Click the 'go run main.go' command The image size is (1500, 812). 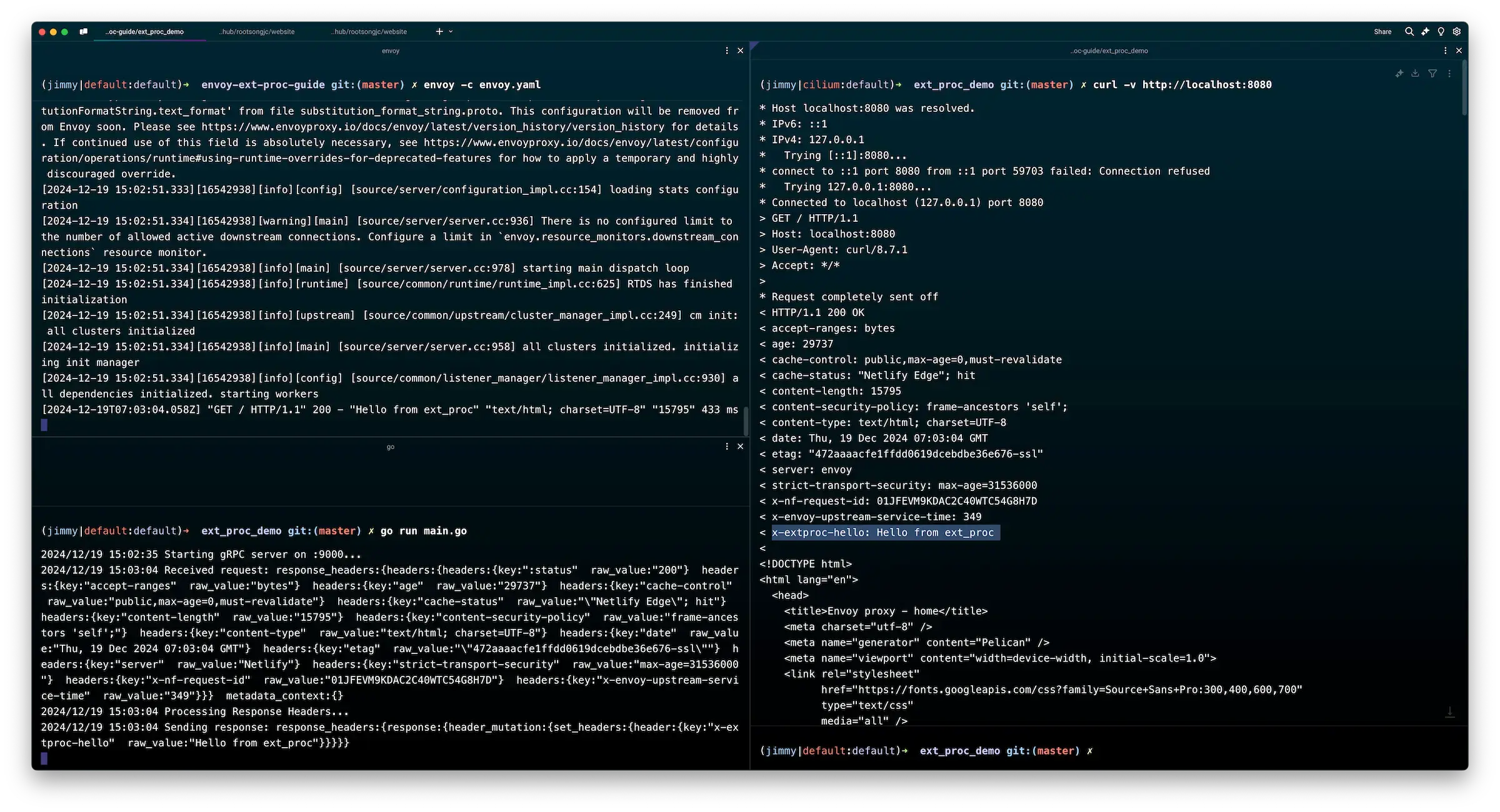coord(424,531)
